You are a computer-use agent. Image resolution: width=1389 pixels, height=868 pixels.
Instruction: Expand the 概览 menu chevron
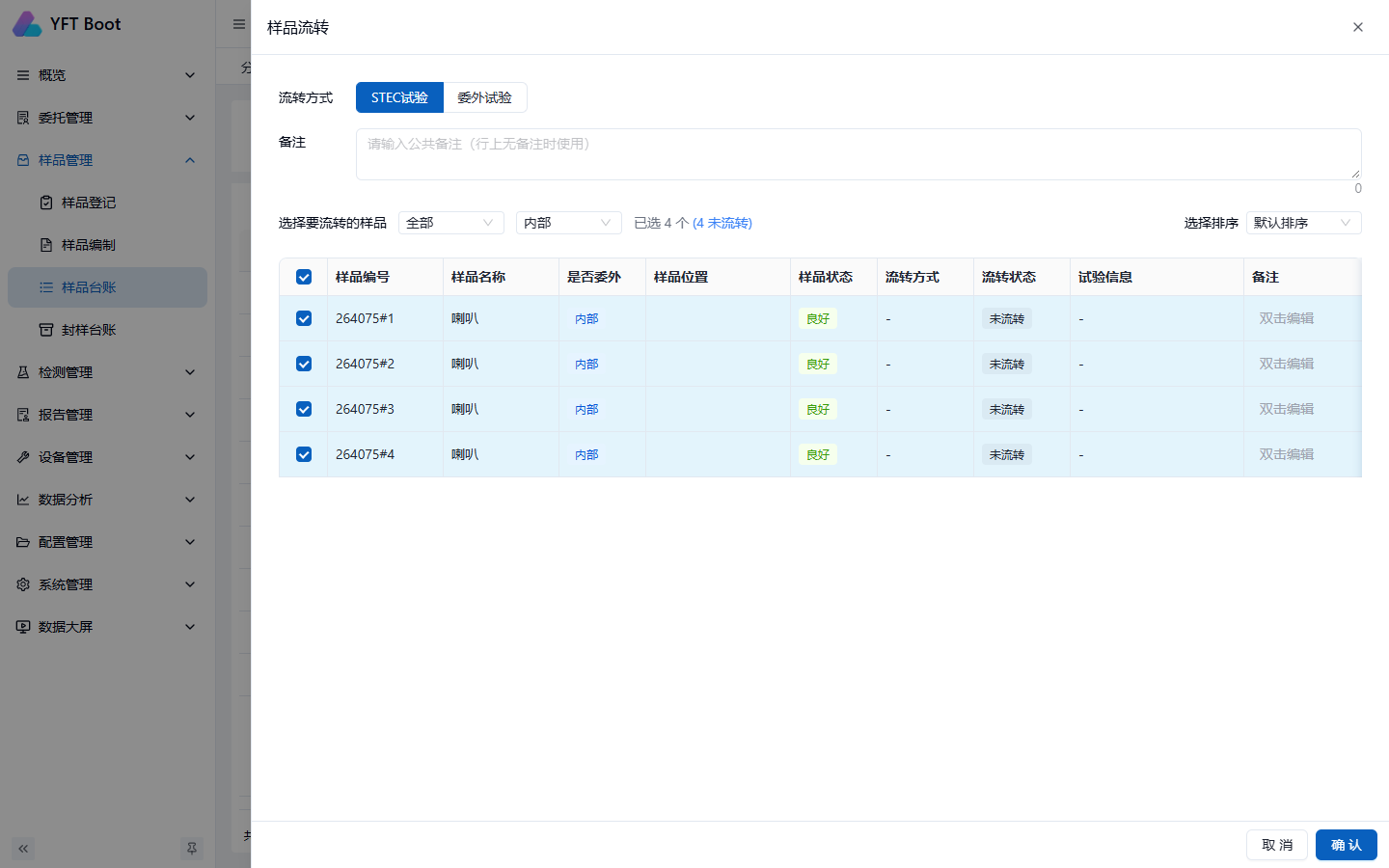(190, 75)
